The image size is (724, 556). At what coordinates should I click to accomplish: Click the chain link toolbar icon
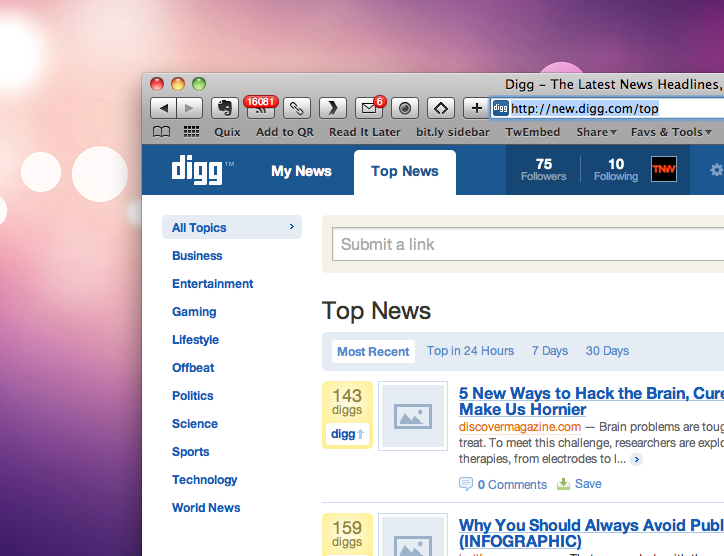pyautogui.click(x=297, y=109)
